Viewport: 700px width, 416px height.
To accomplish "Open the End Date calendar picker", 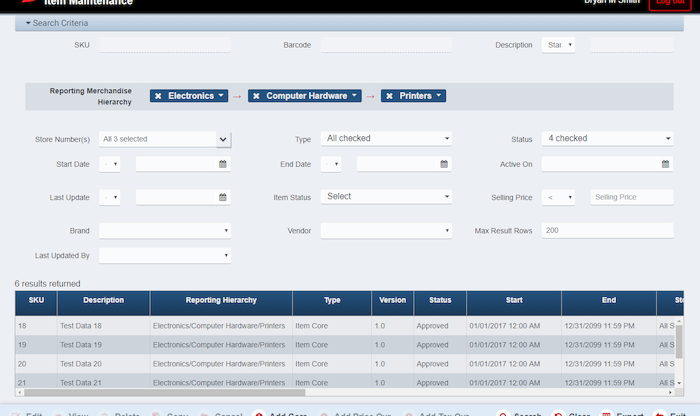I will point(444,164).
